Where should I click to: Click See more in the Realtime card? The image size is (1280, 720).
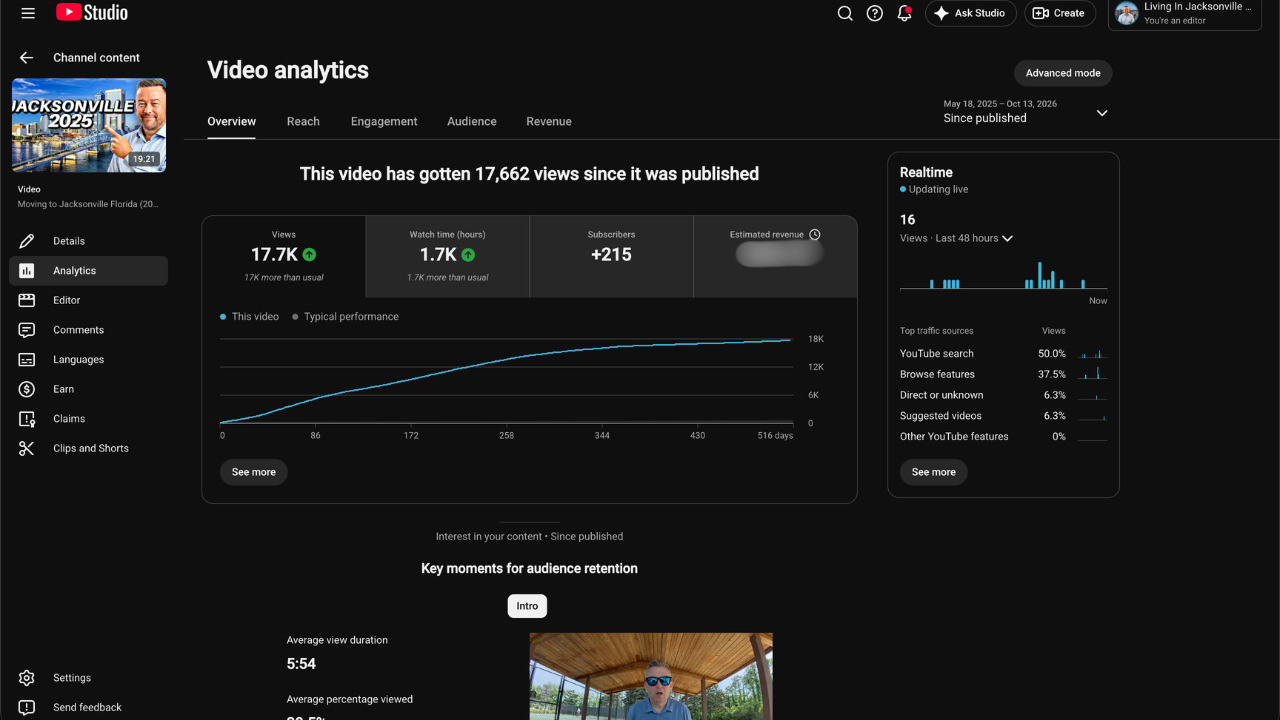pyautogui.click(x=934, y=472)
